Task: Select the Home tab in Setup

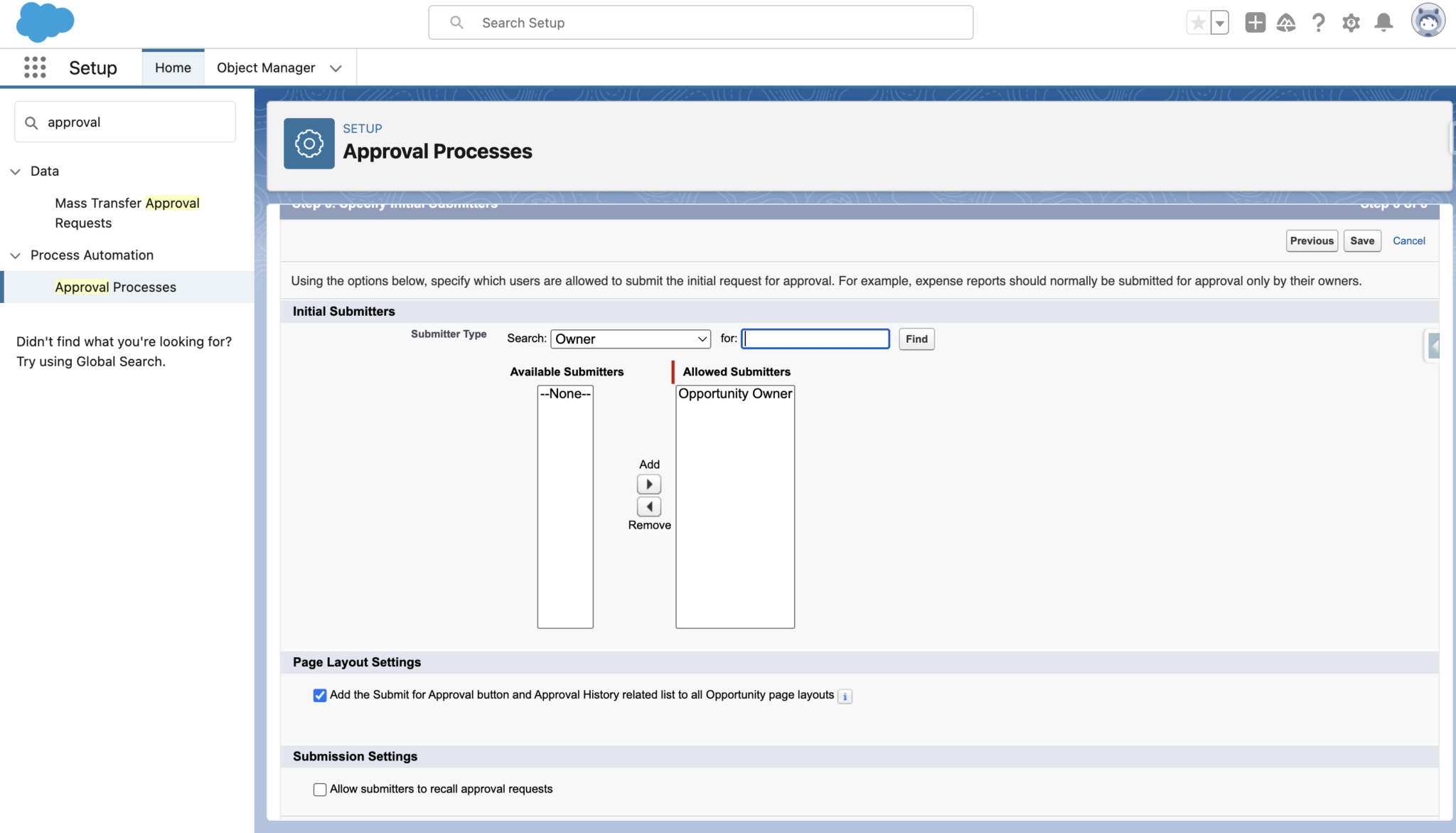Action: [x=173, y=67]
